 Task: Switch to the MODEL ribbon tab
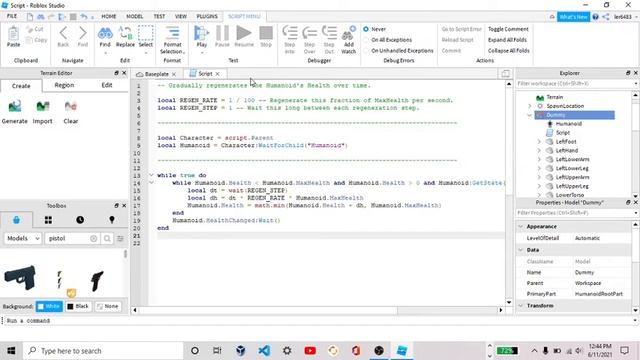[134, 16]
